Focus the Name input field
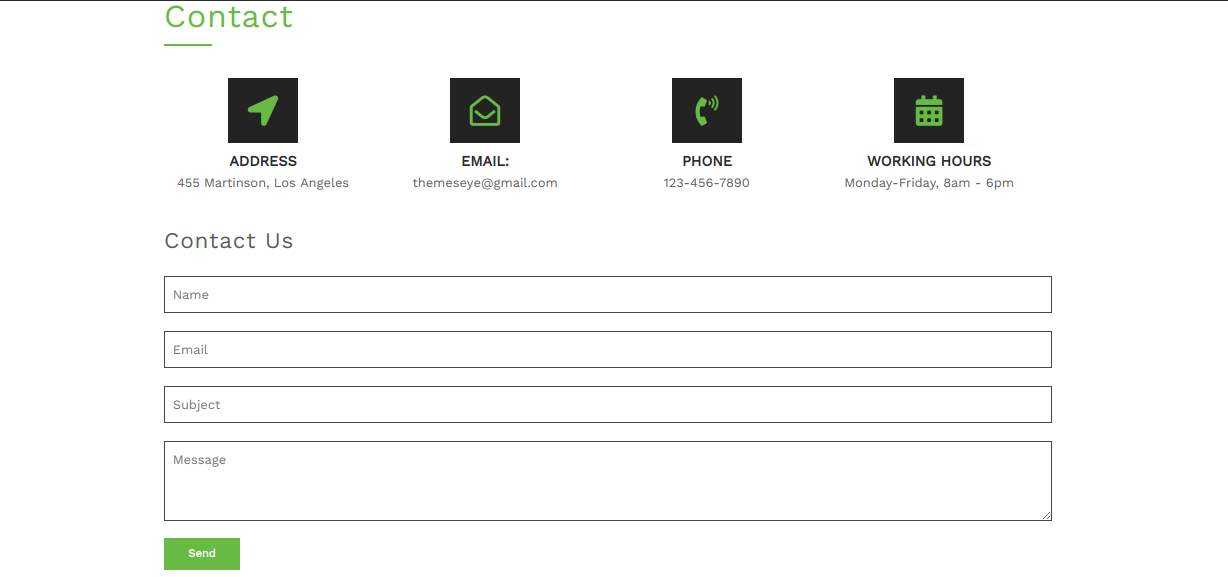This screenshot has height=577, width=1228. (x=607, y=295)
